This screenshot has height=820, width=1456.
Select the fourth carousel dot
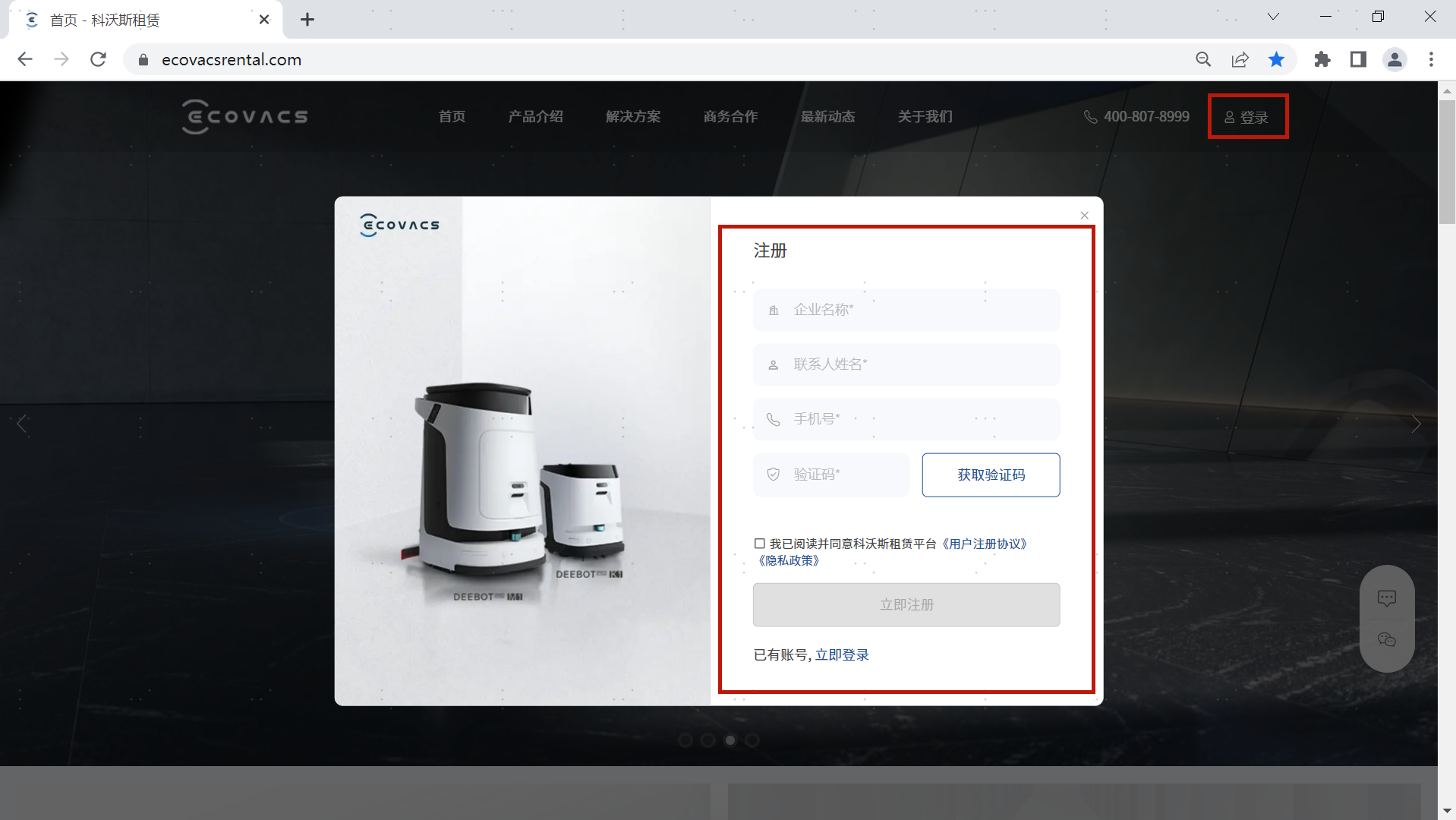click(752, 740)
